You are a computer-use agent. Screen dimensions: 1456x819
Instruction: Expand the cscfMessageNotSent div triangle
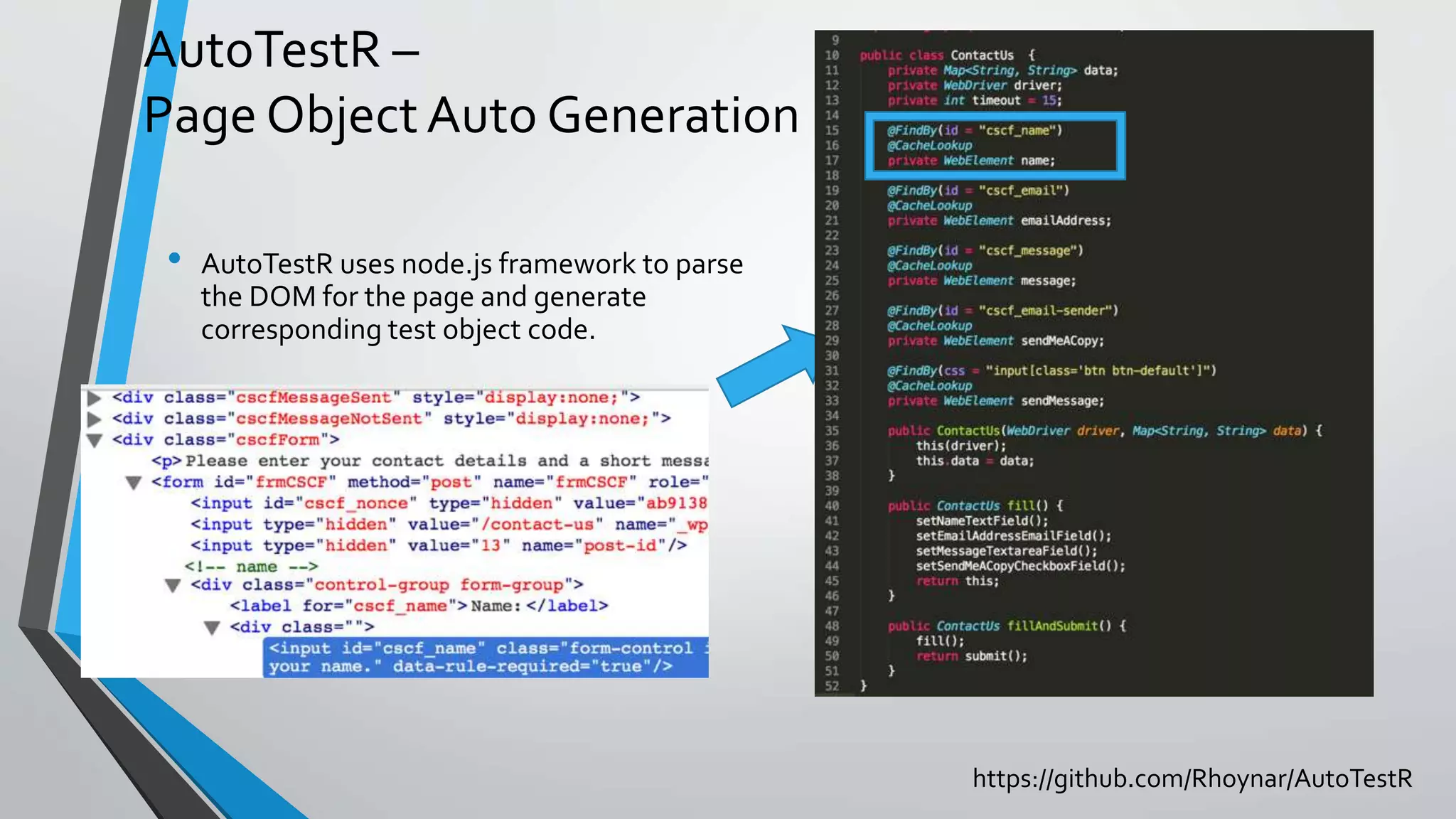pyautogui.click(x=94, y=419)
